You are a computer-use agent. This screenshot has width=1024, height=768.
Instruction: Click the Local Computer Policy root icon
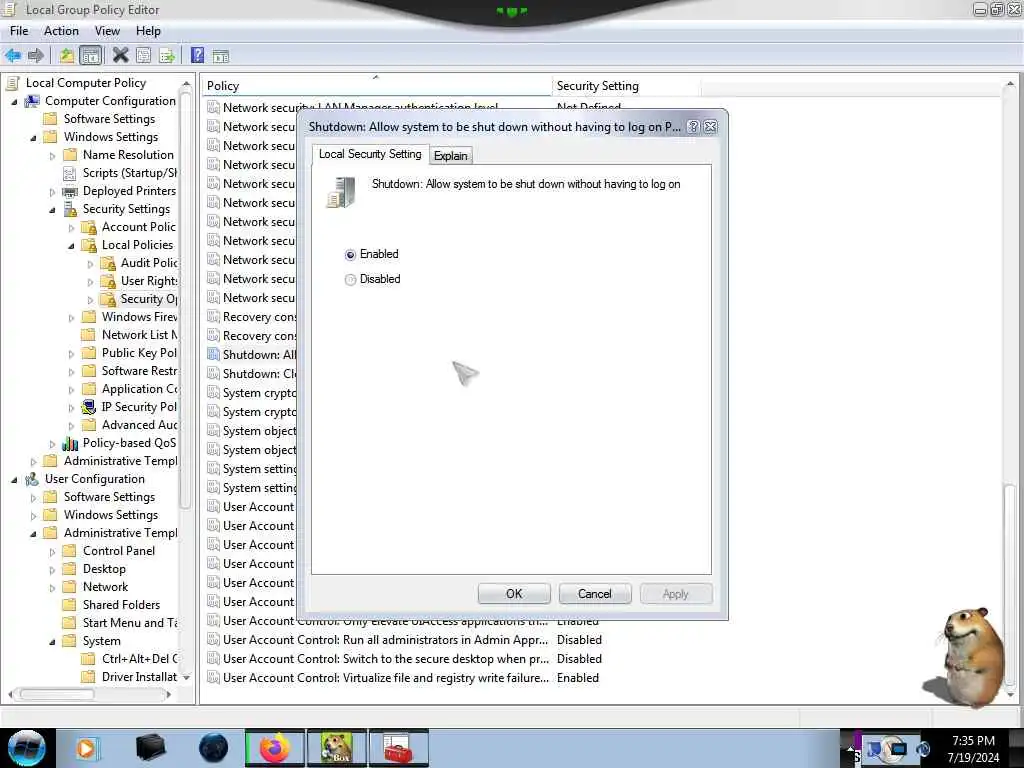pyautogui.click(x=12, y=83)
